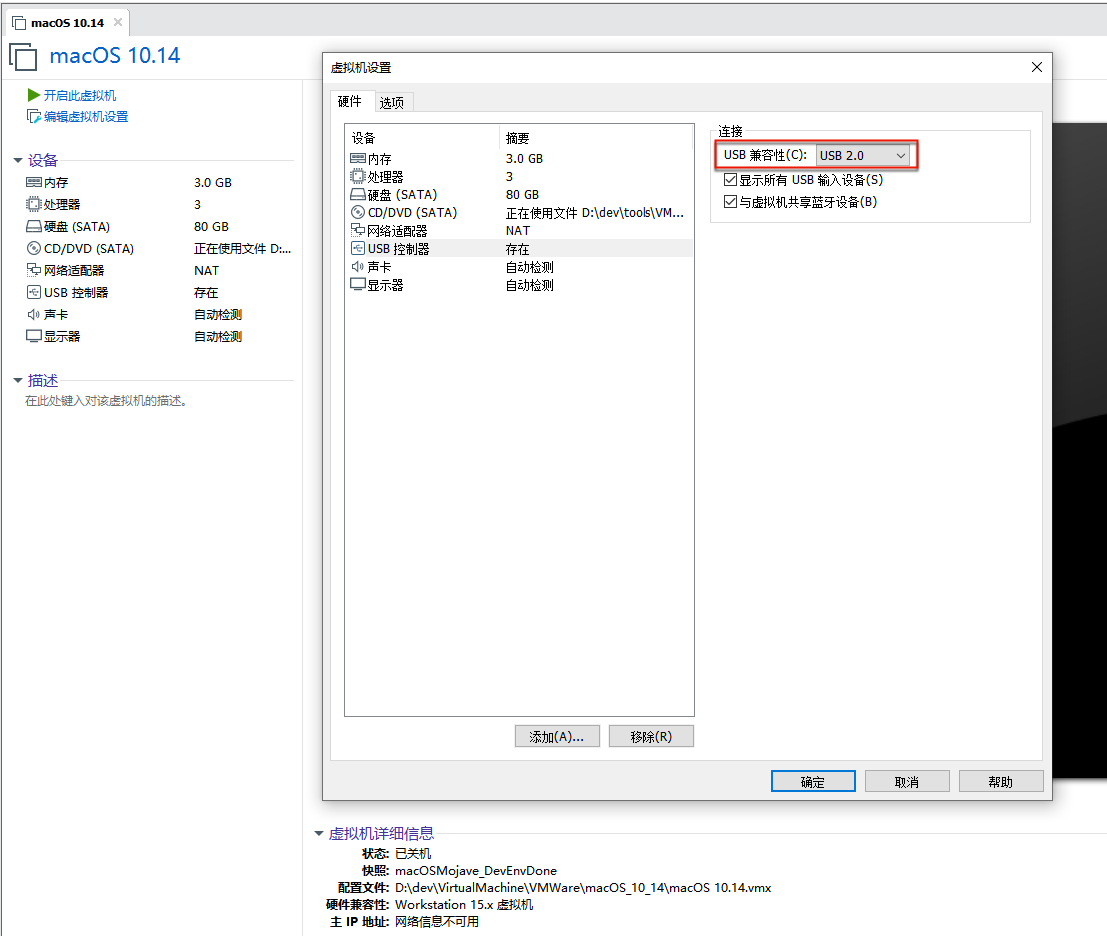Click the 显示器 icon in the left sidebar
This screenshot has height=936, width=1107.
click(x=34, y=336)
